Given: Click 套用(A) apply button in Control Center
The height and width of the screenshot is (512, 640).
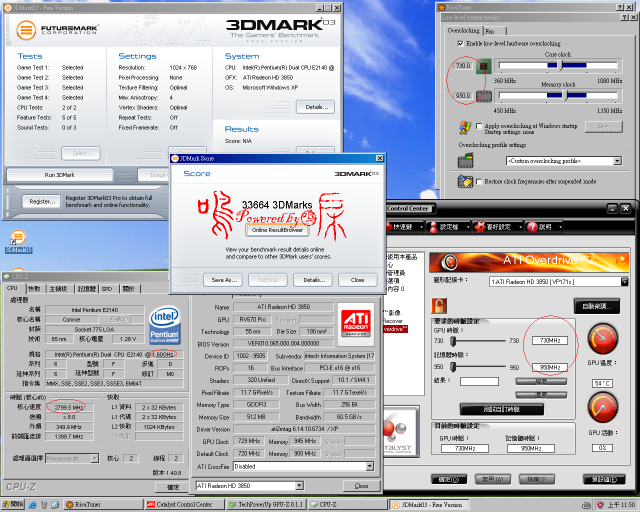Looking at the screenshot, I should click(493, 479).
